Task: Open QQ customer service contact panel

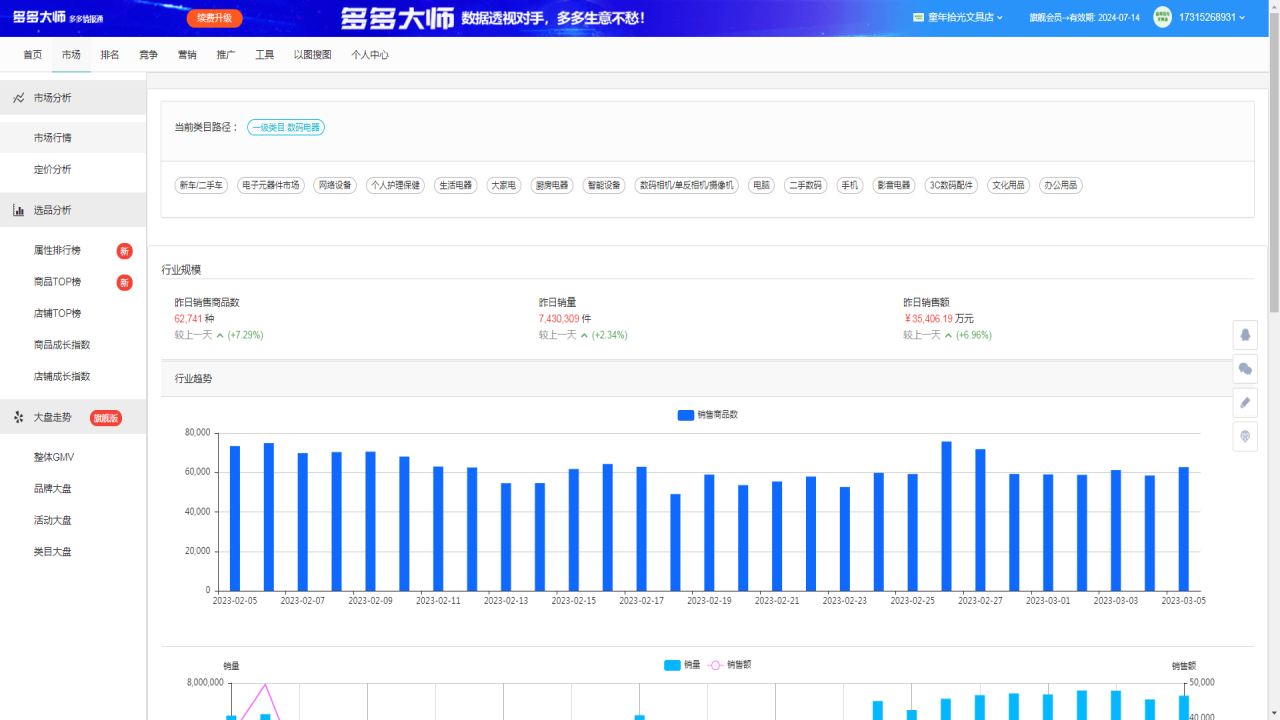Action: pyautogui.click(x=1245, y=335)
